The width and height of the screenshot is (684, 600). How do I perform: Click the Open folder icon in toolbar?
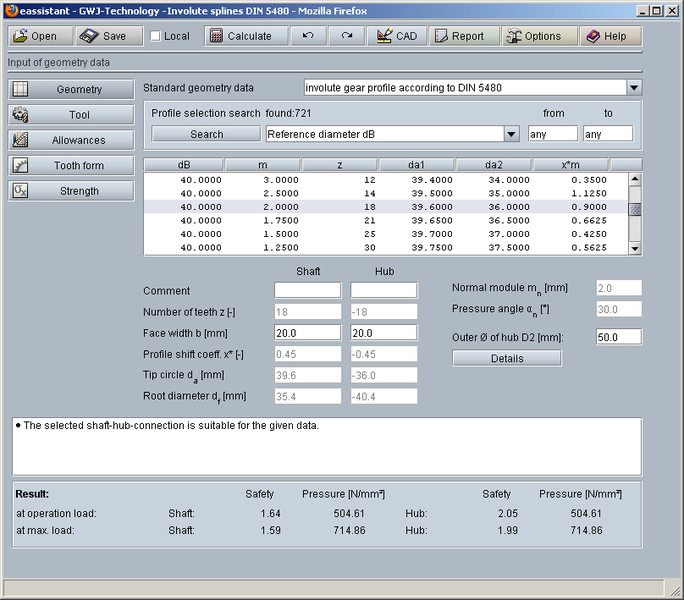(x=20, y=36)
